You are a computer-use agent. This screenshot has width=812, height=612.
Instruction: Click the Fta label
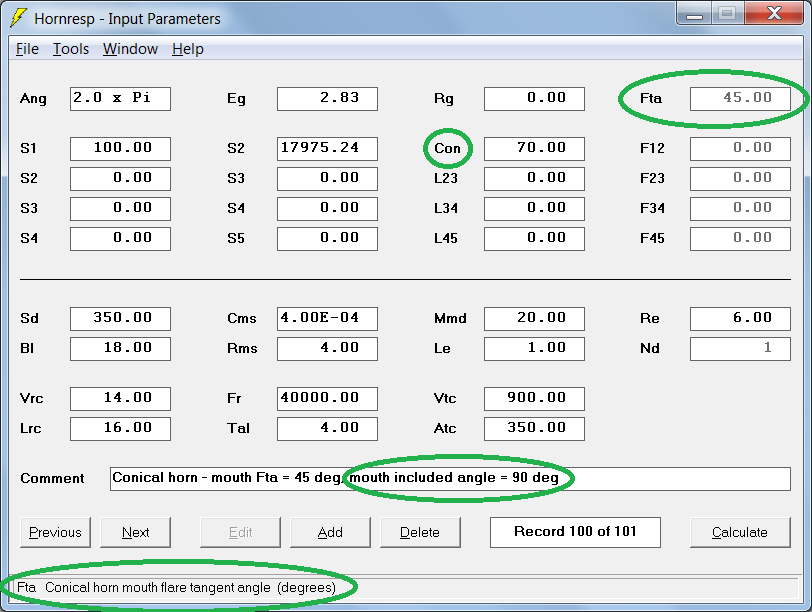pos(651,98)
